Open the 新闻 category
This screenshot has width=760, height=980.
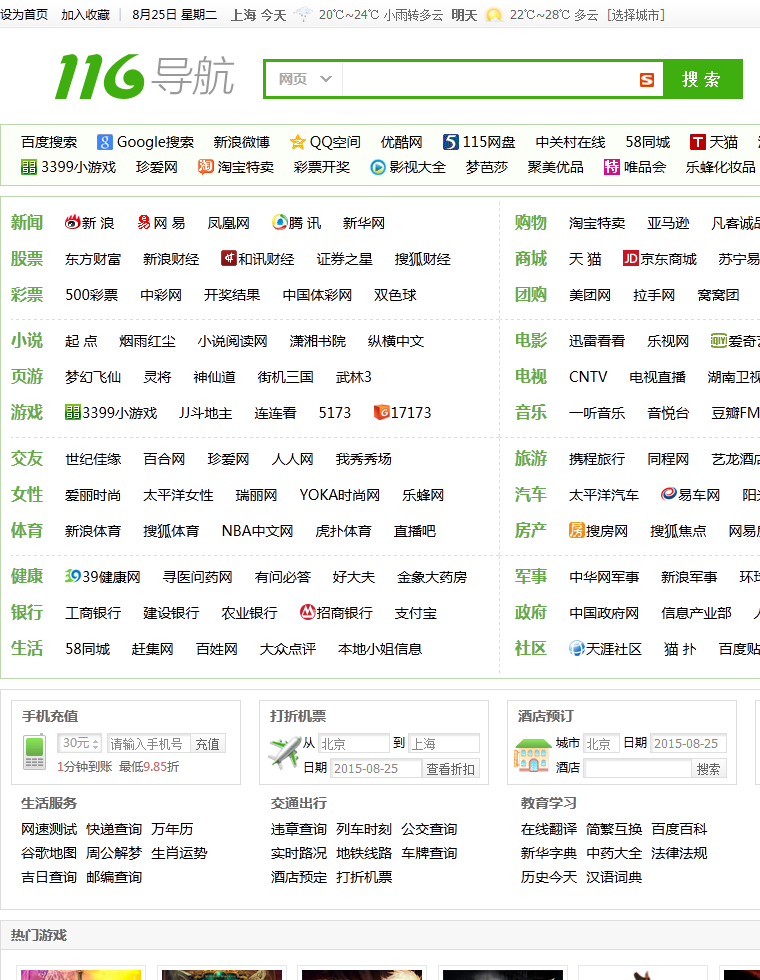click(27, 222)
